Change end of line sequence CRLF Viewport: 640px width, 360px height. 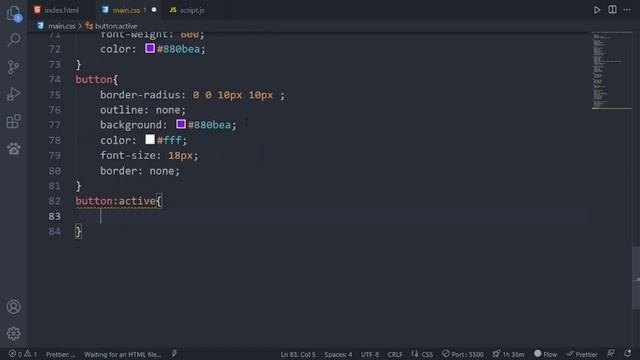395,354
